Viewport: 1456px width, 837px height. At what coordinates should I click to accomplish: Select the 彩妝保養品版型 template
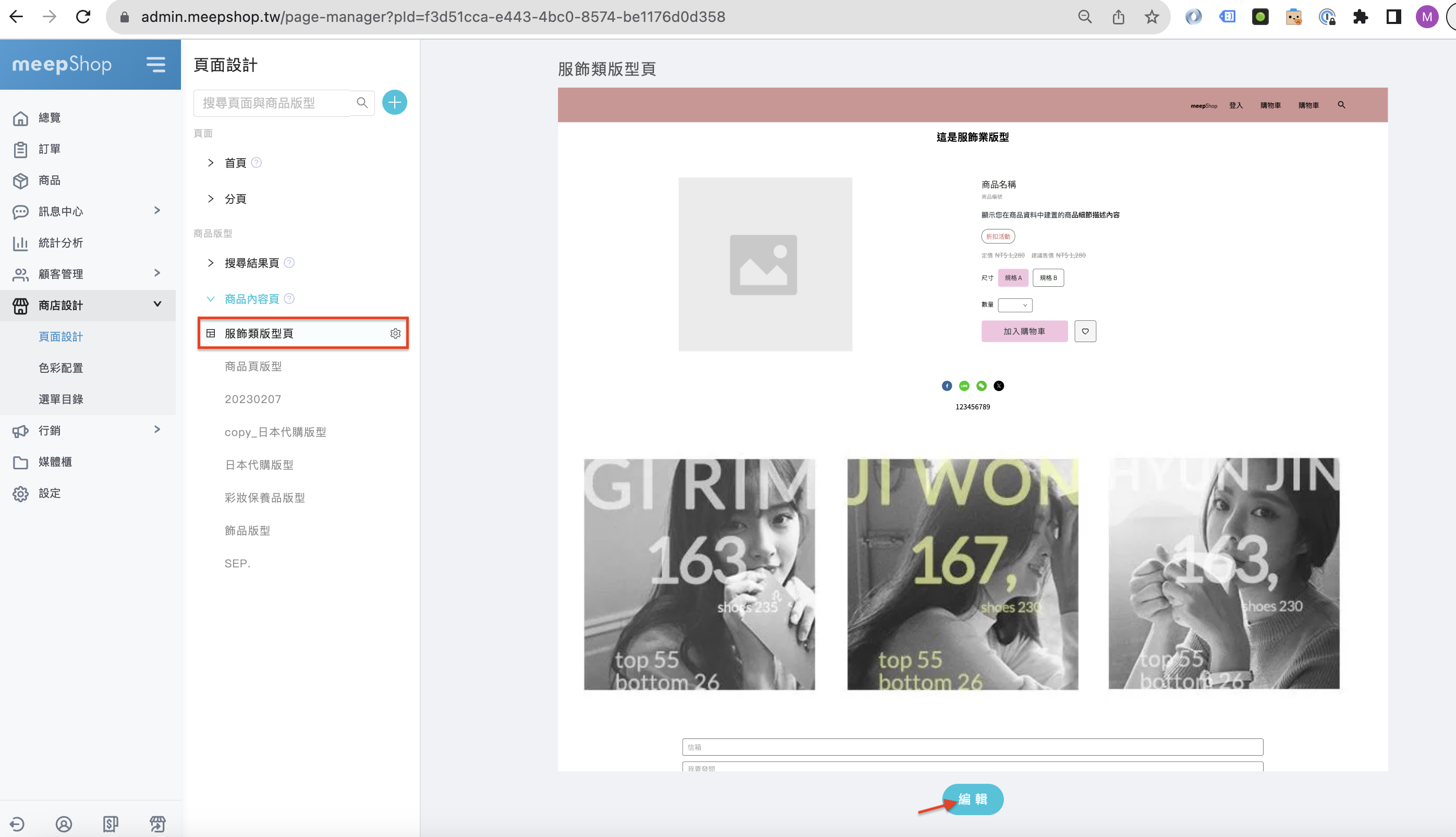click(265, 498)
